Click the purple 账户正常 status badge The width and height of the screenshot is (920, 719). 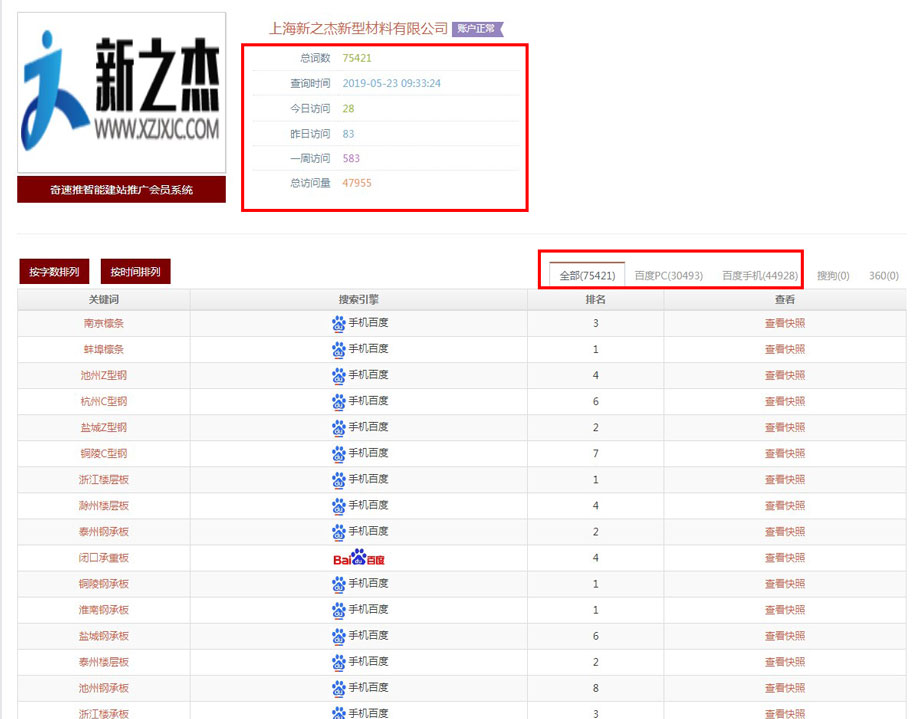pyautogui.click(x=477, y=29)
